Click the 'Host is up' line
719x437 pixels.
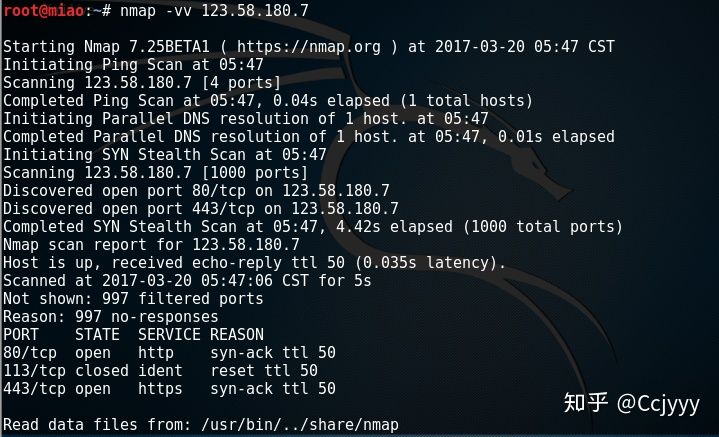[x=254, y=262]
